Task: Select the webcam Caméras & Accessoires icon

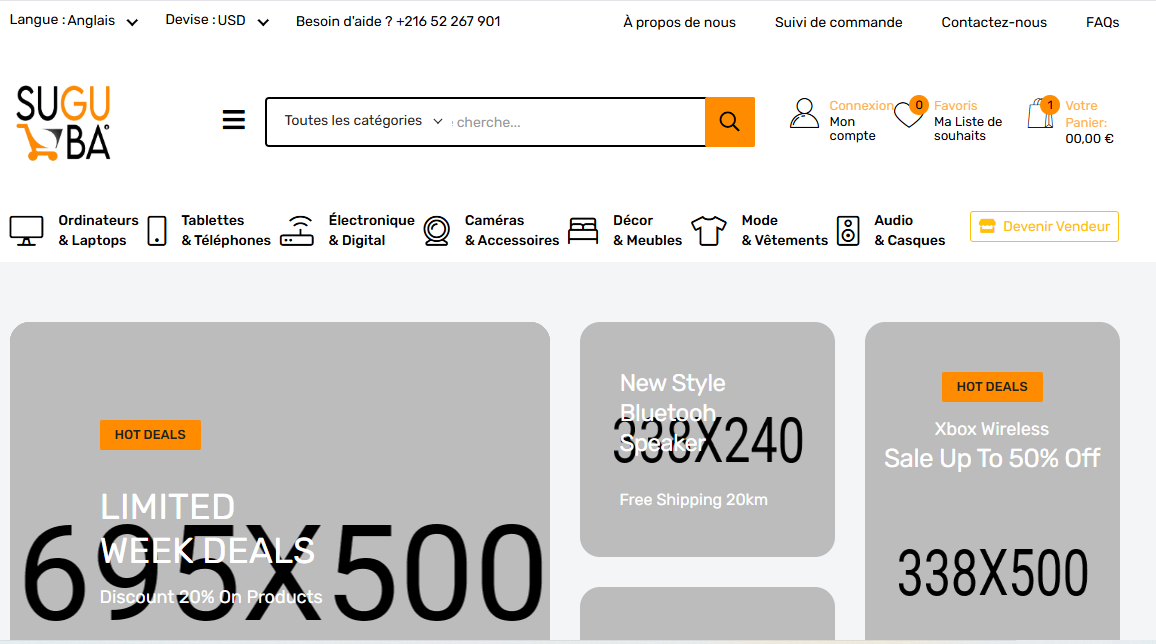Action: click(x=436, y=231)
